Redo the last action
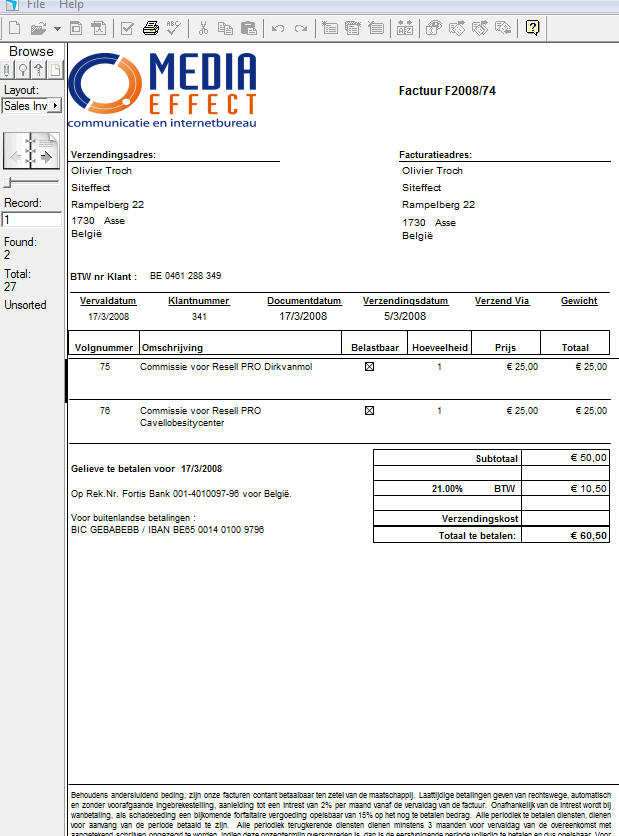The height and width of the screenshot is (836, 619). (301, 28)
